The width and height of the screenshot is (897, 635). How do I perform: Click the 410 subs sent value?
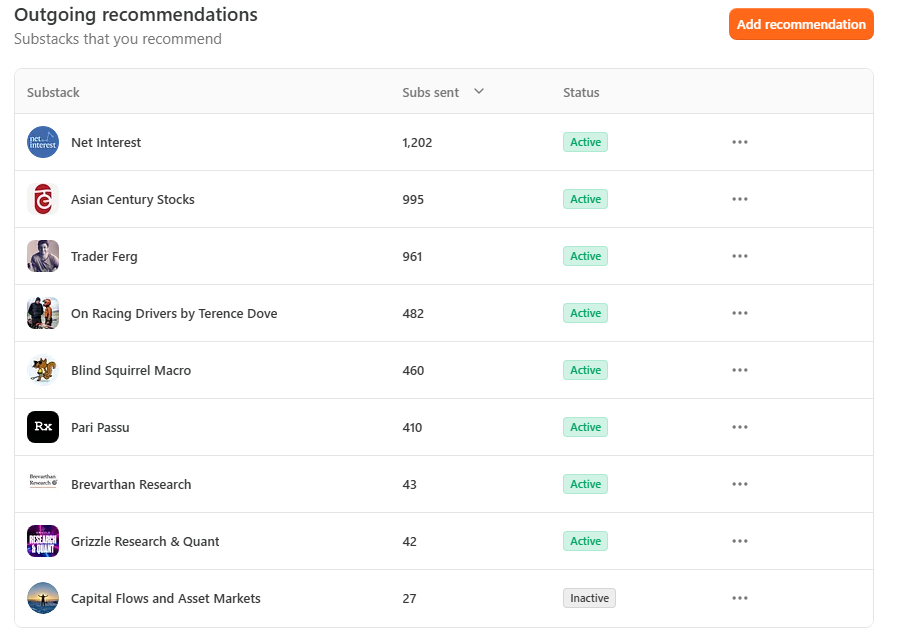[x=412, y=427]
